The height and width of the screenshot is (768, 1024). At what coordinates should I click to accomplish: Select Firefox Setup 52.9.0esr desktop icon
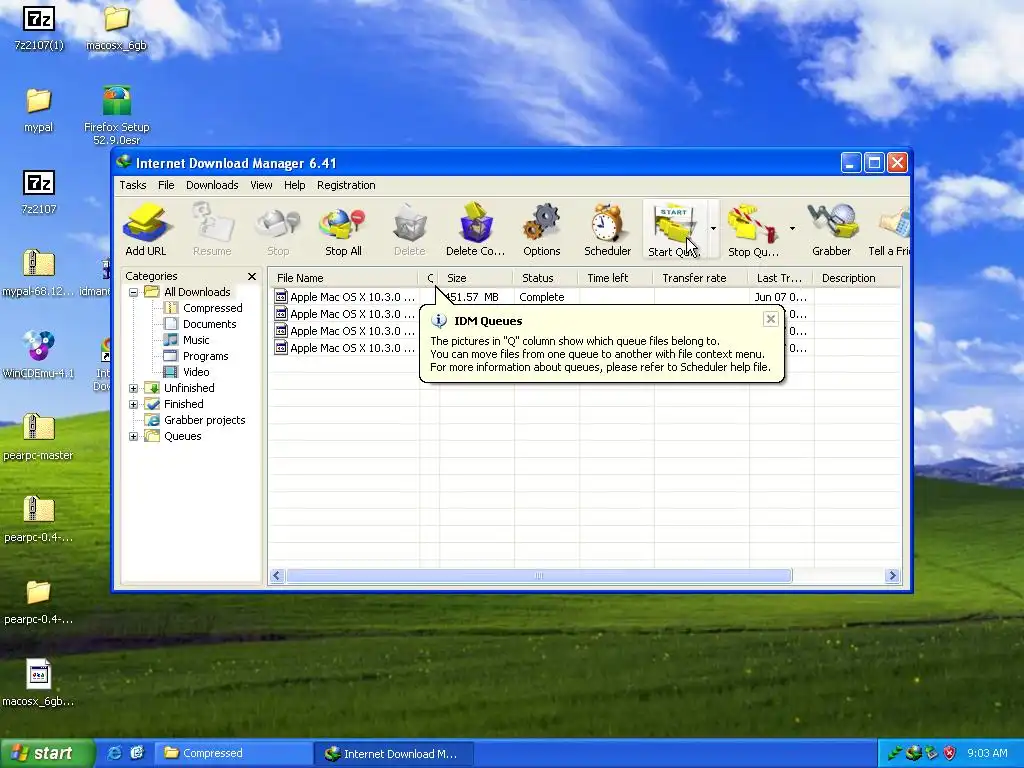[116, 116]
